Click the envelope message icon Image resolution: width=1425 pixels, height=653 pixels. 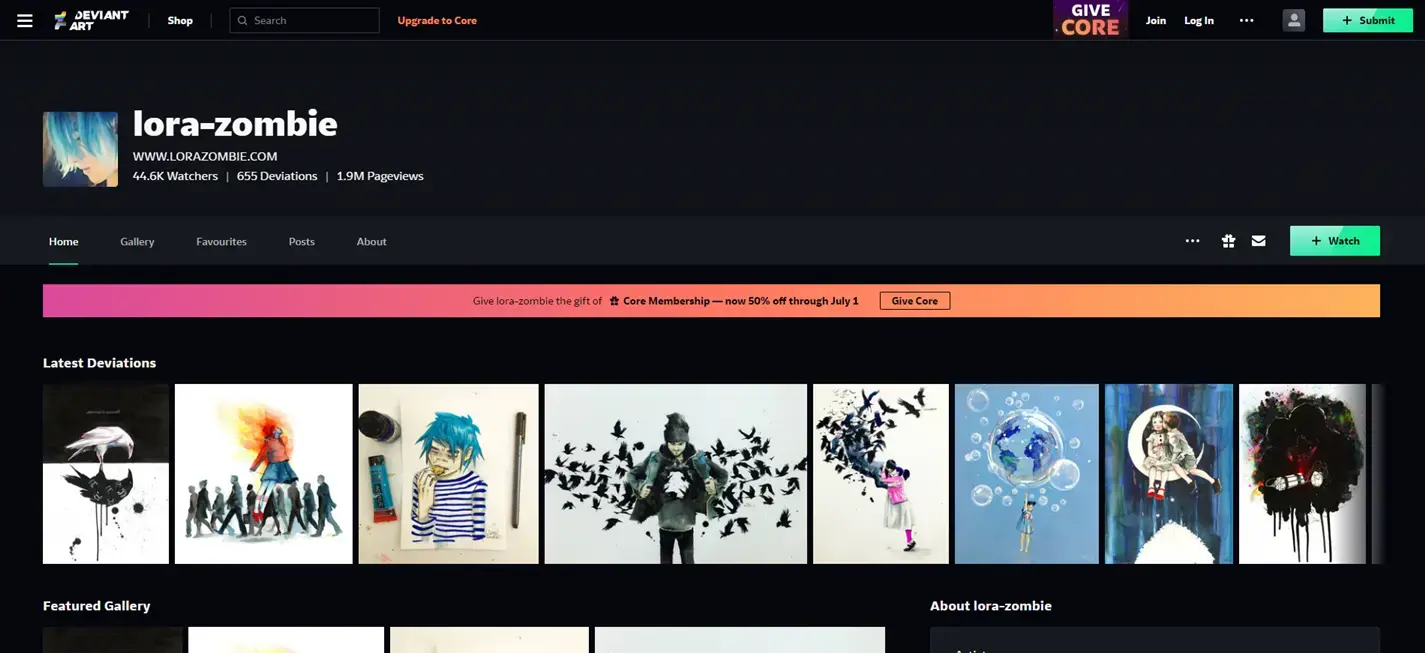tap(1259, 241)
